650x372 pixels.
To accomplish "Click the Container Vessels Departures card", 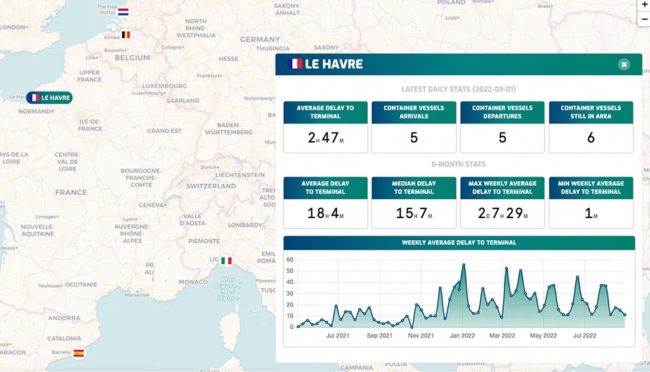I will [502, 127].
